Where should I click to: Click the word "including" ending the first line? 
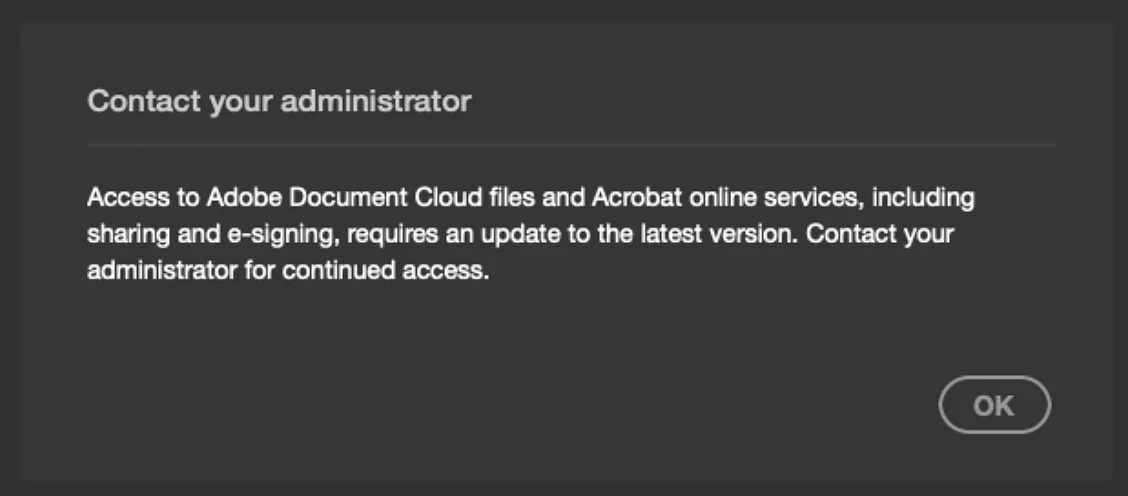[x=923, y=197]
